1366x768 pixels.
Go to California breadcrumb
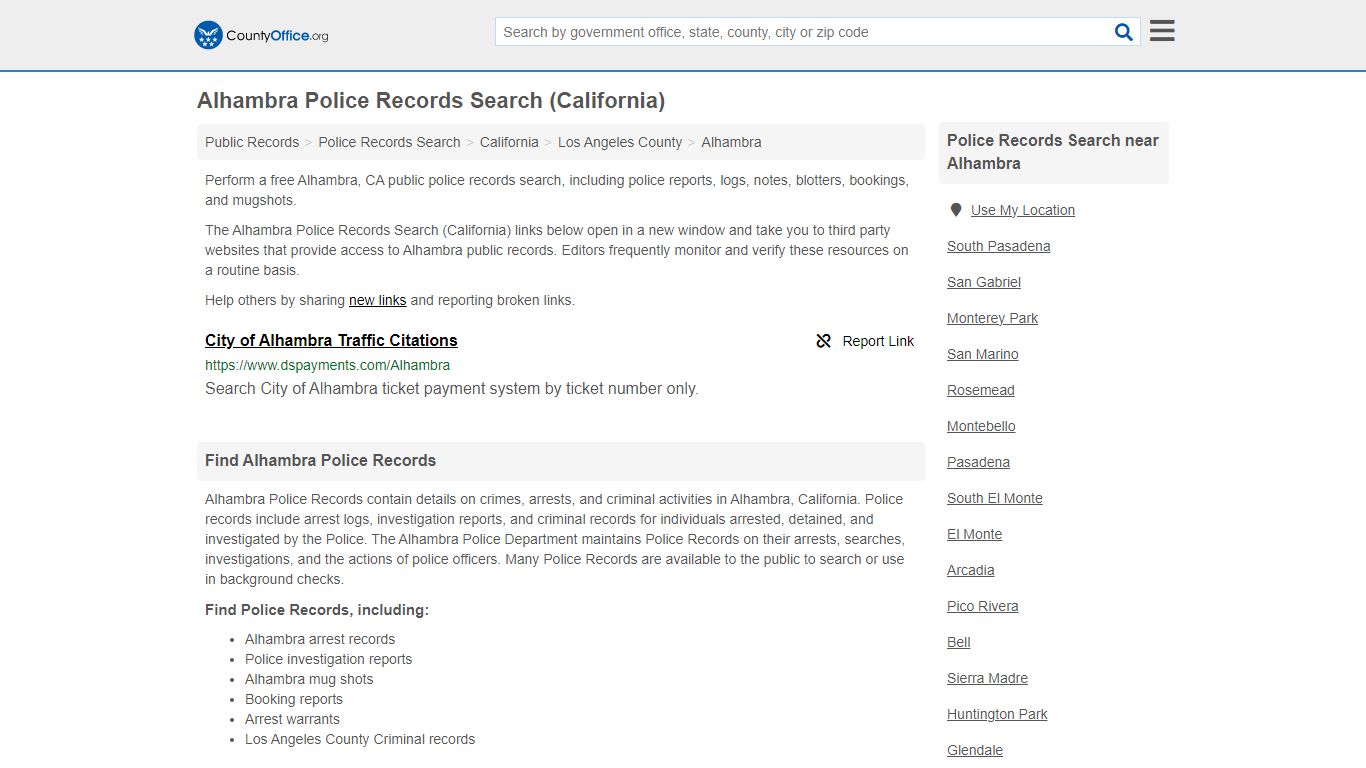[x=509, y=142]
